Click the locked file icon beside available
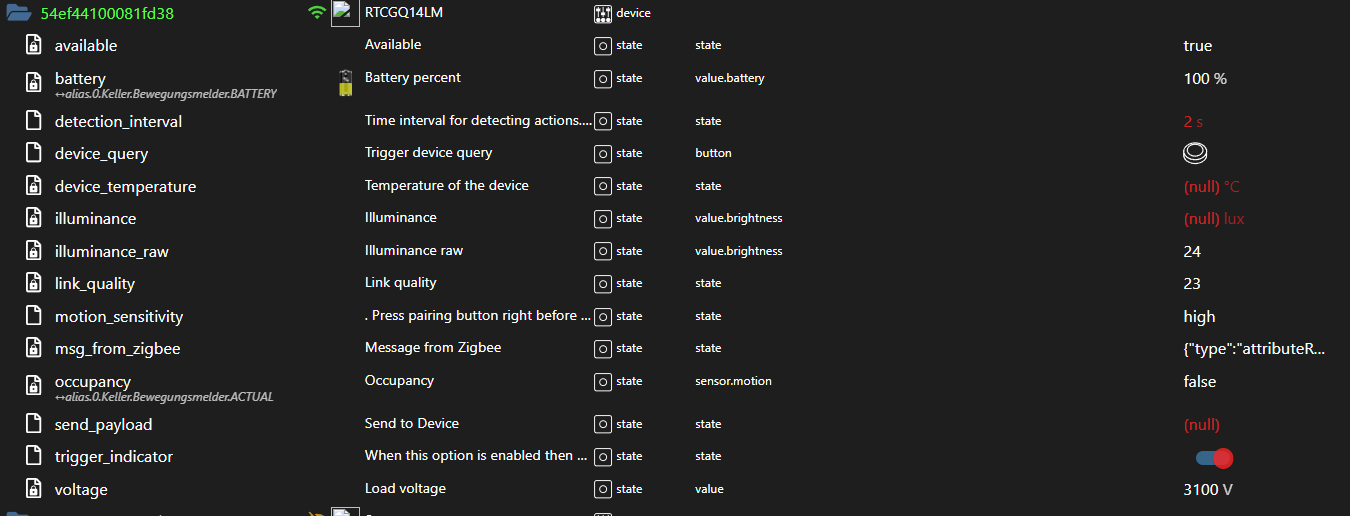Image resolution: width=1350 pixels, height=516 pixels. point(33,46)
